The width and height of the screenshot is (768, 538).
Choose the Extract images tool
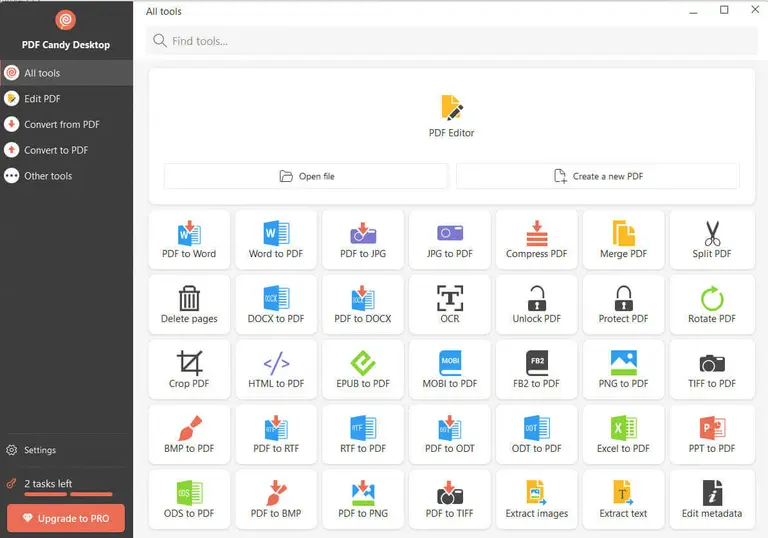click(x=536, y=499)
